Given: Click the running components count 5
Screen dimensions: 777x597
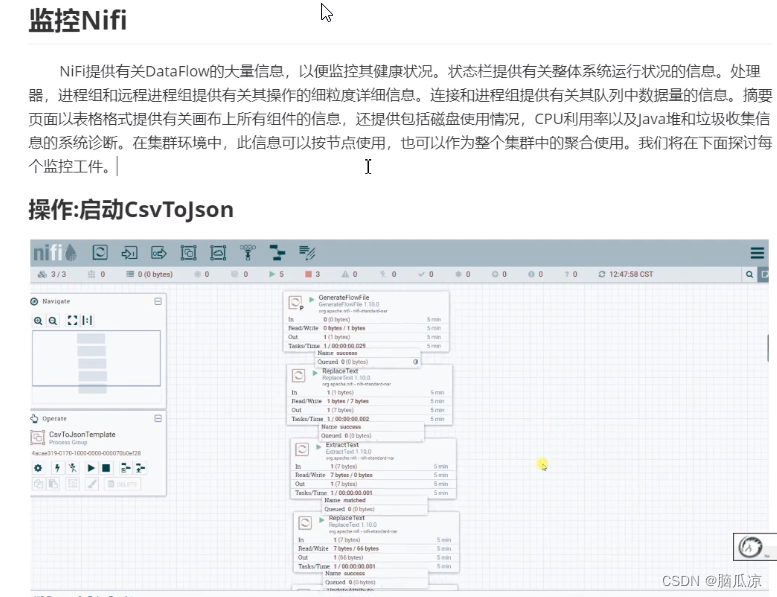Looking at the screenshot, I should [x=277, y=274].
